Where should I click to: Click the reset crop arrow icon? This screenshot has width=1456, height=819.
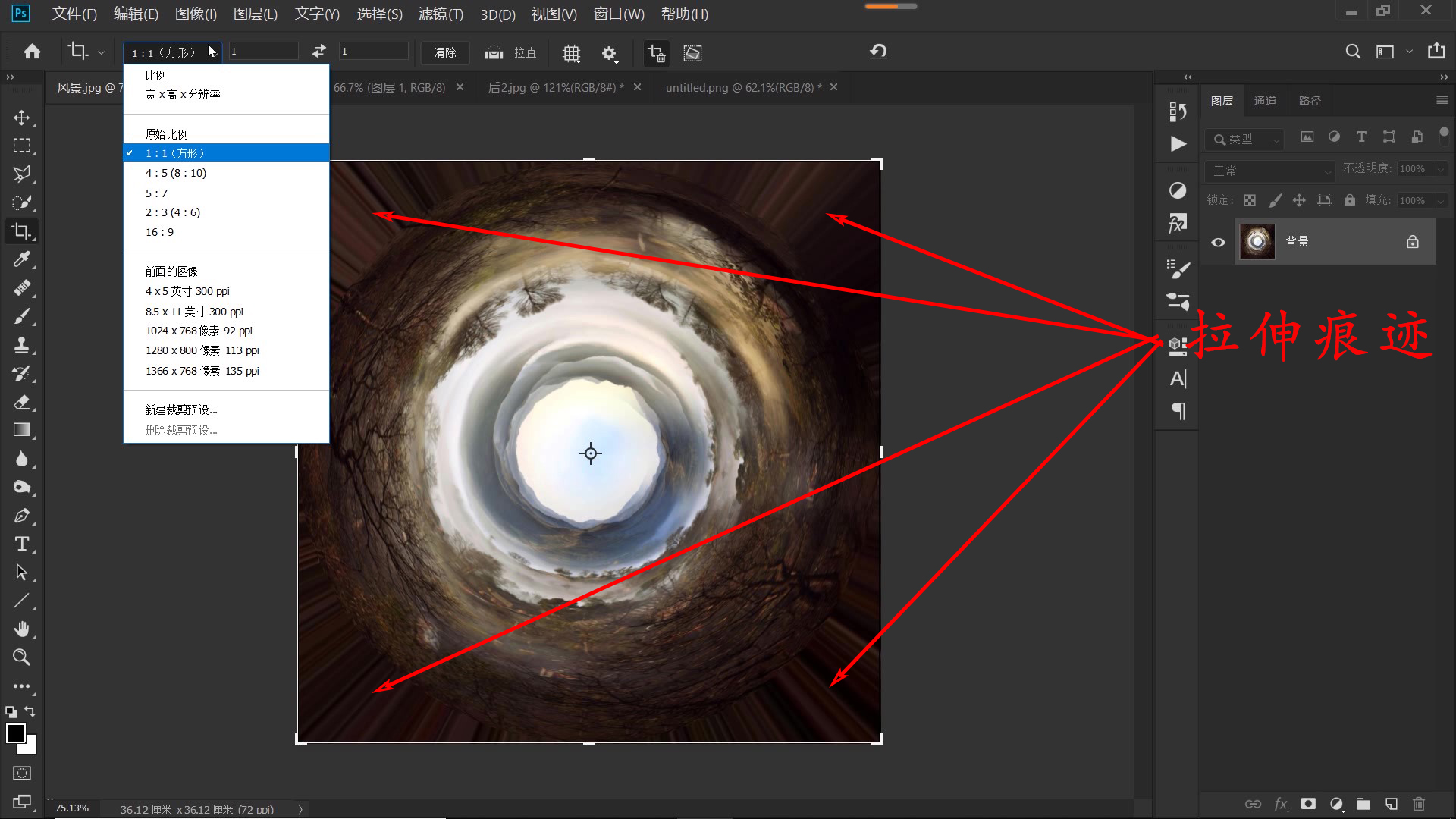(x=878, y=52)
